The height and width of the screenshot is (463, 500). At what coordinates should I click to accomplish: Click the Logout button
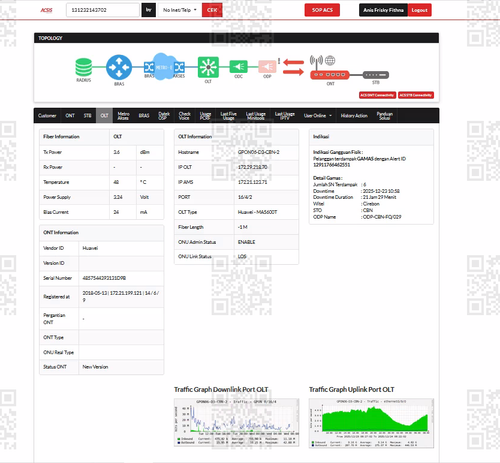(x=419, y=10)
